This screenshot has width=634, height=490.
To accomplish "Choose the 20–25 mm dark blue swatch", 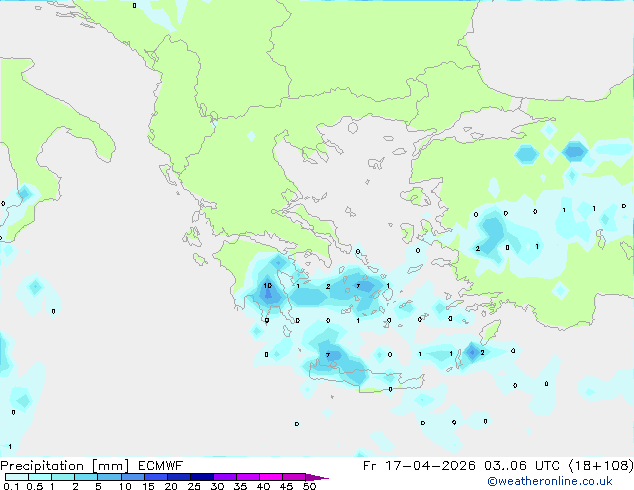I will [x=178, y=477].
